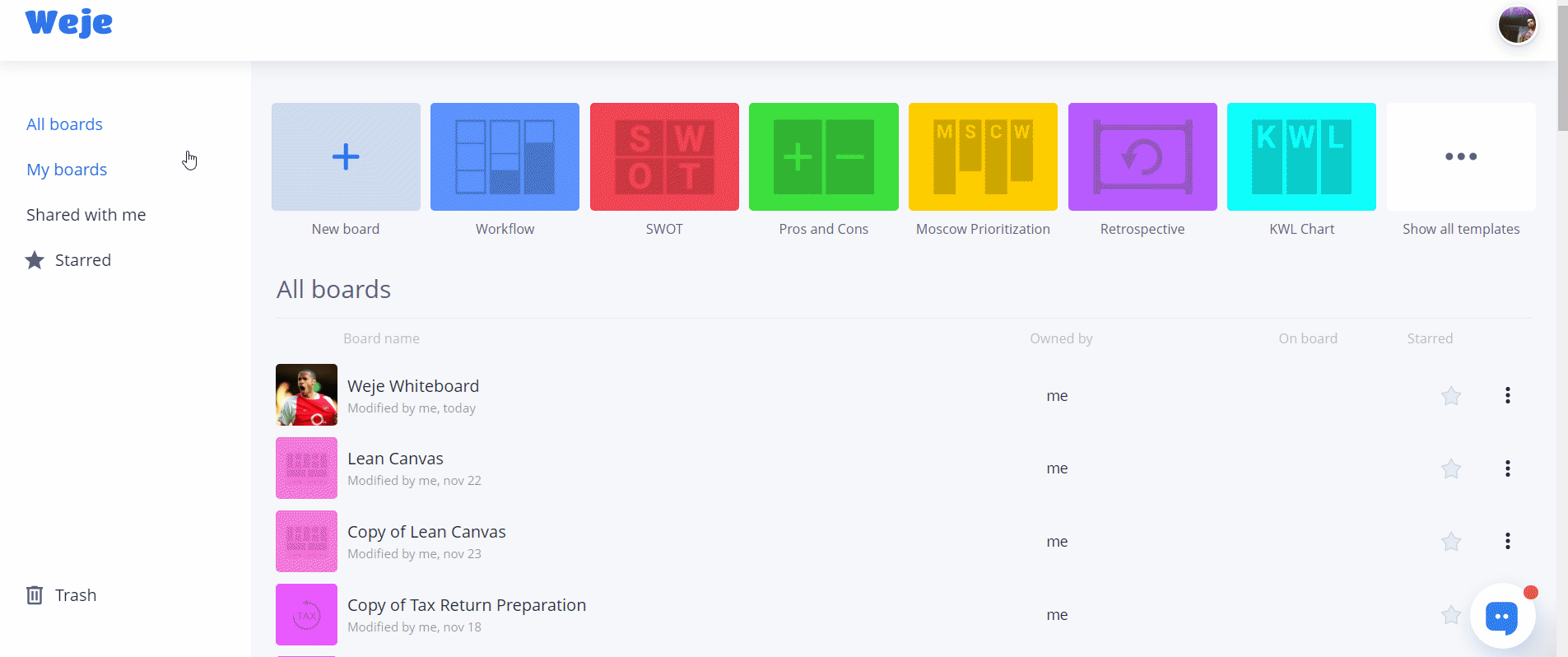Open the user profile avatar
Screen dimensions: 1568x657
click(x=1517, y=26)
